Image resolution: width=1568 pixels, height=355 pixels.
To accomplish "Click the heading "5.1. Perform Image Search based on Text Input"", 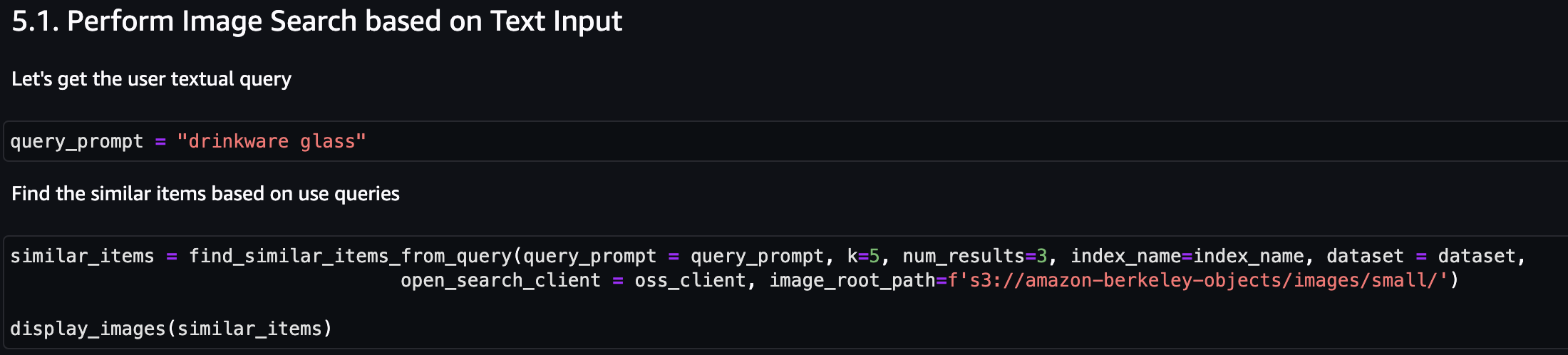I will (x=317, y=21).
